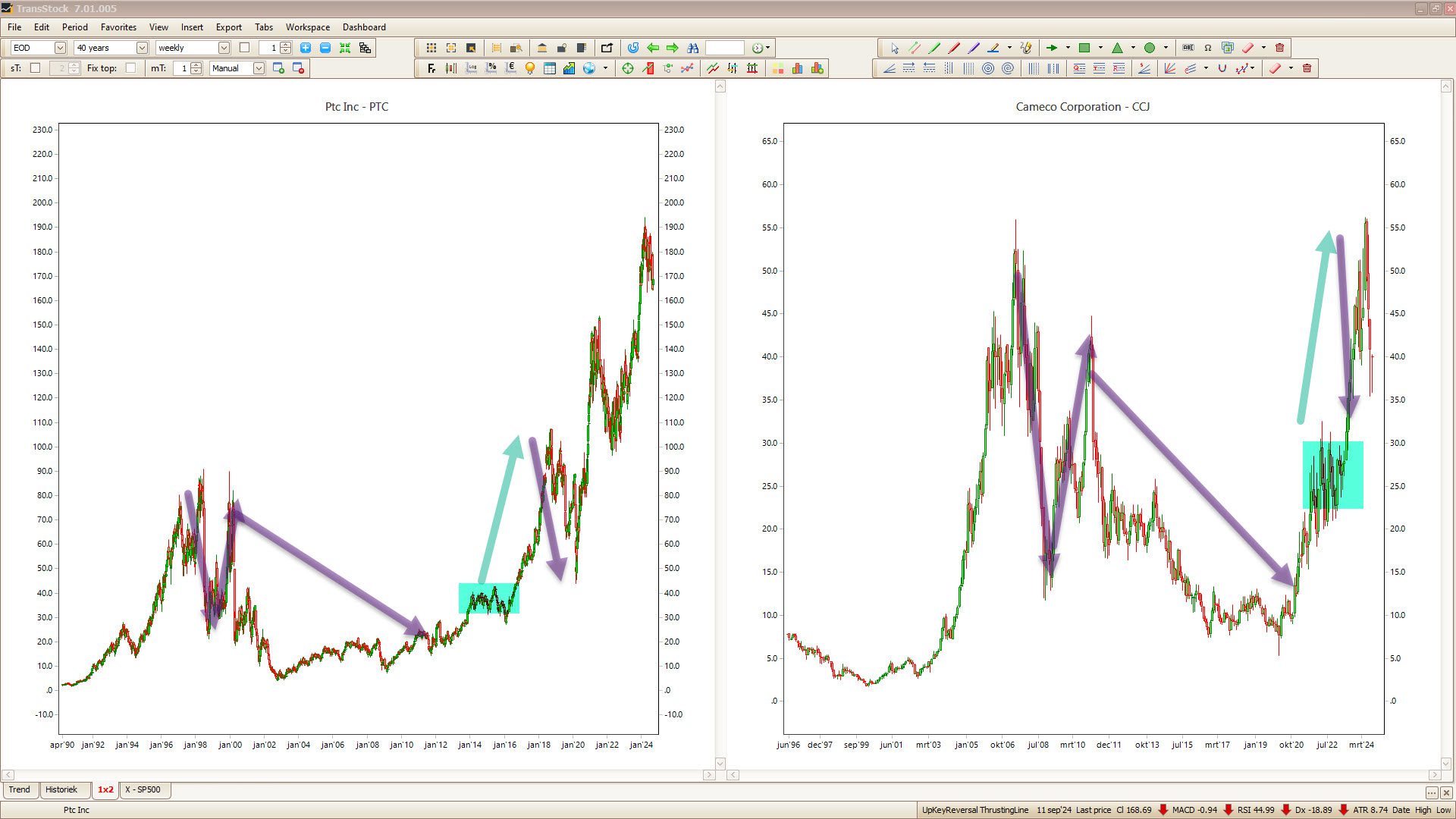The image size is (1456, 819).
Task: Open the 40 years period dropdown
Action: [x=141, y=48]
